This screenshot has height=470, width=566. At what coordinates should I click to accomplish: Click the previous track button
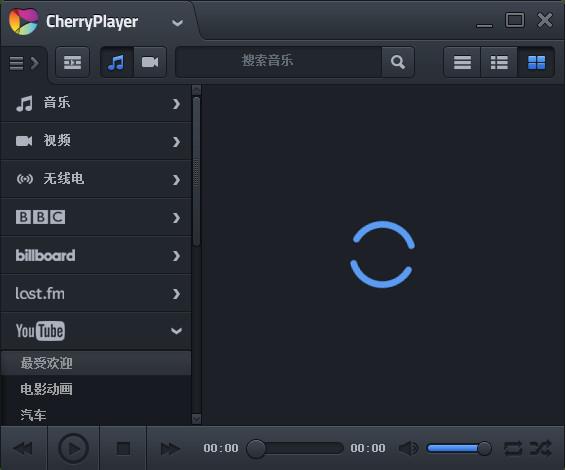coord(23,448)
